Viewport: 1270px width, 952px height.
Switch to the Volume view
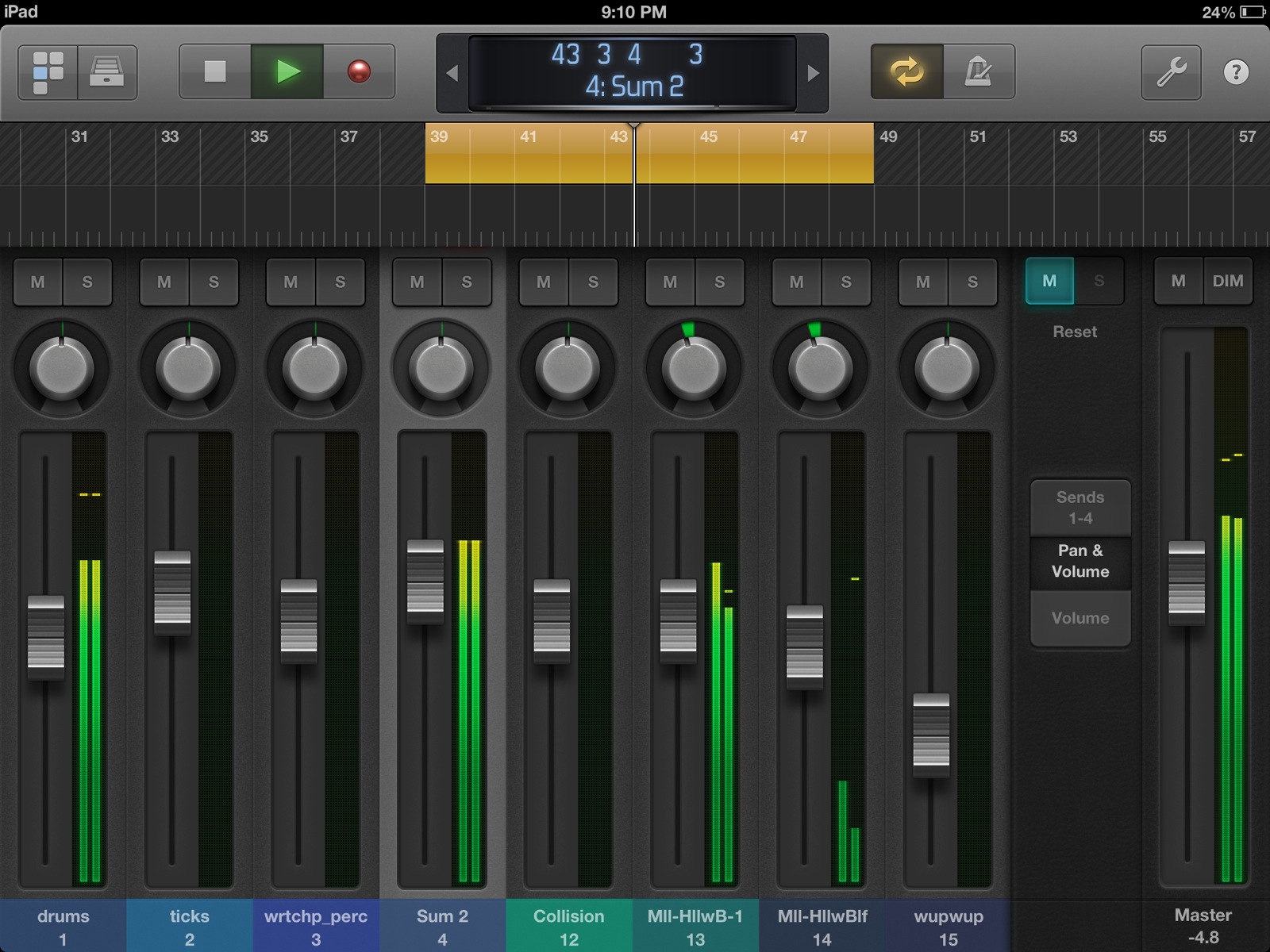coord(1079,618)
